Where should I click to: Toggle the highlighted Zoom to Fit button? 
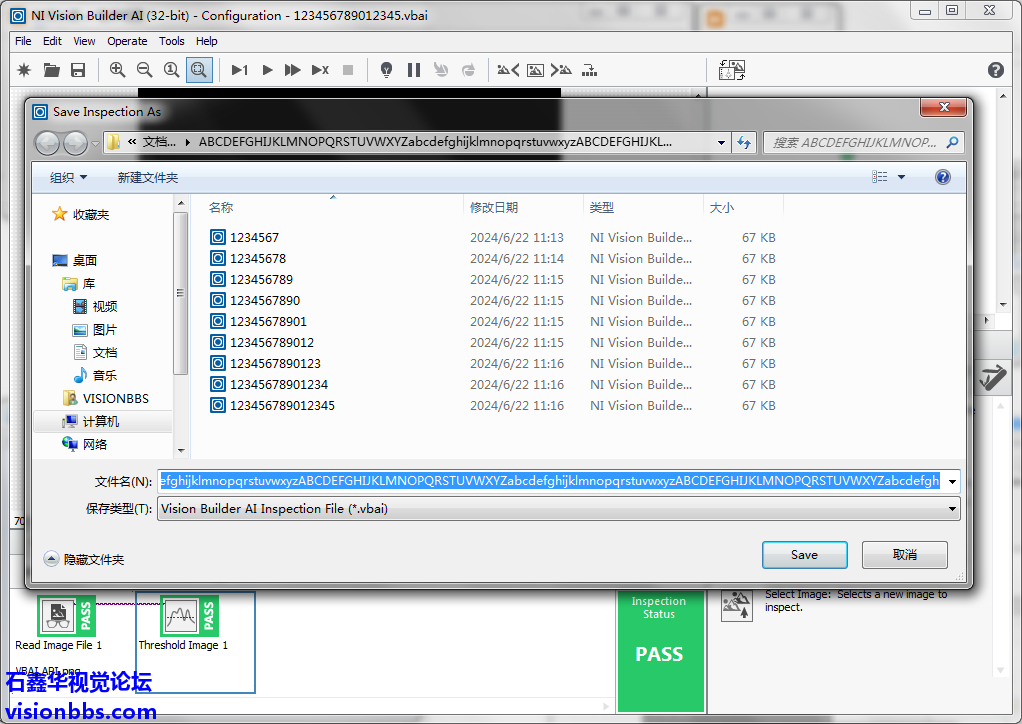(199, 70)
